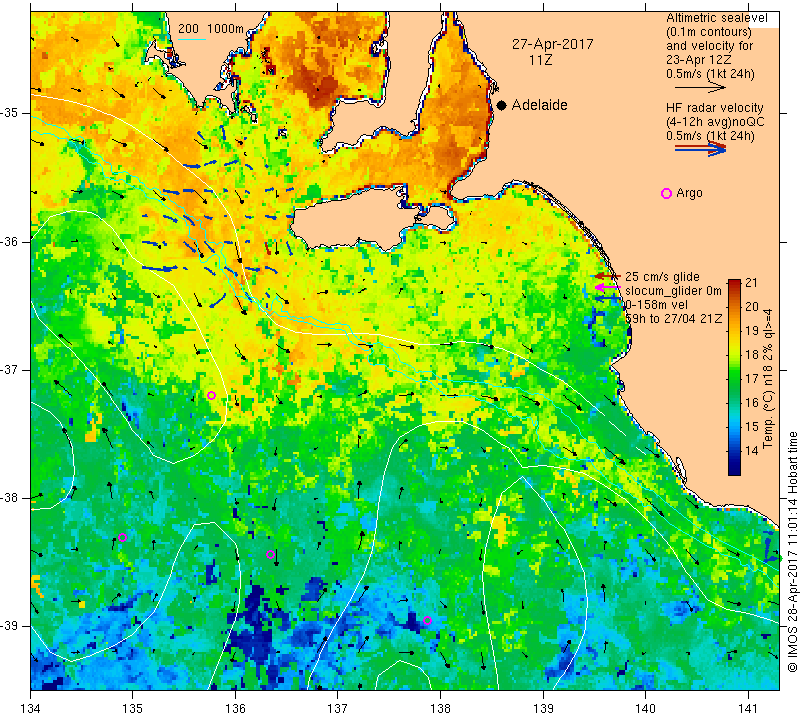
Task: Click the colorbar value '19'
Action: (x=752, y=331)
